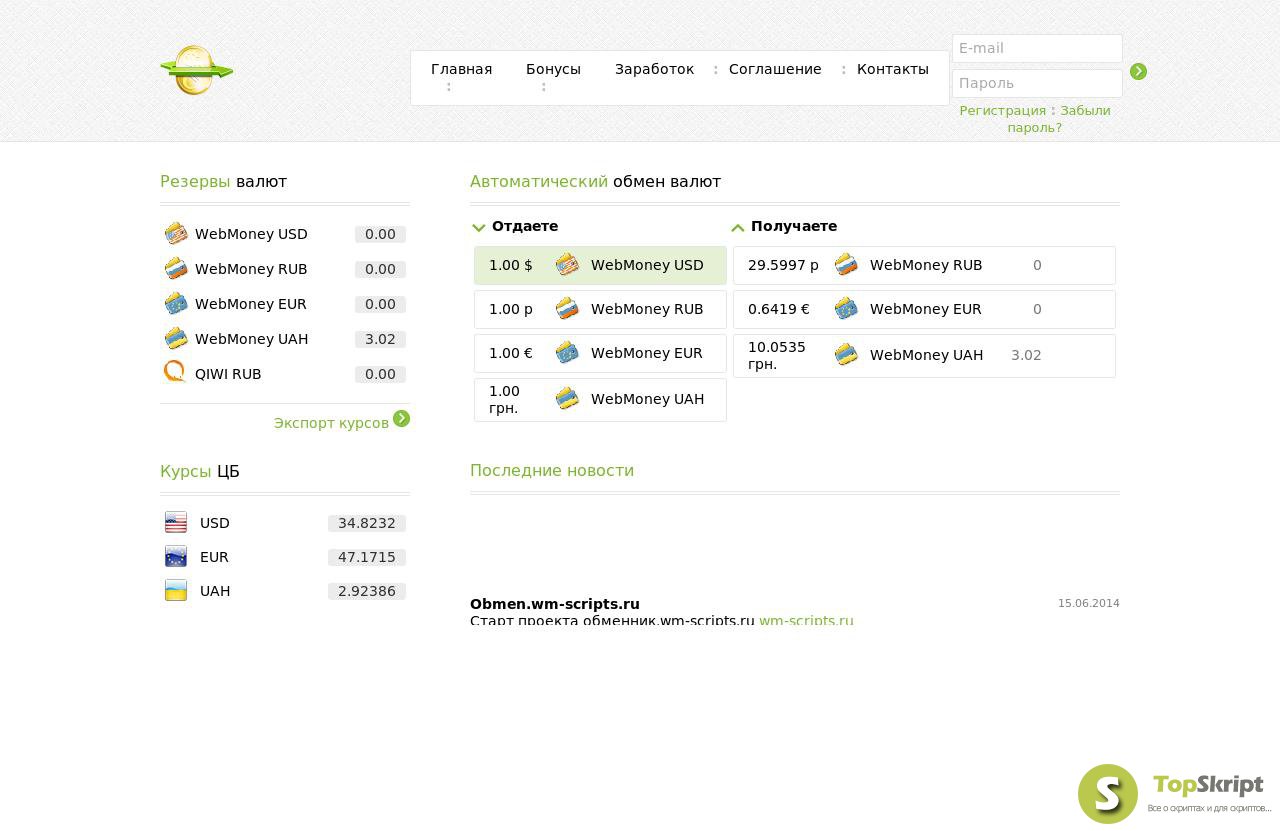Click the 34.8232 USD rate value
This screenshot has height=831, width=1280.
tap(367, 523)
